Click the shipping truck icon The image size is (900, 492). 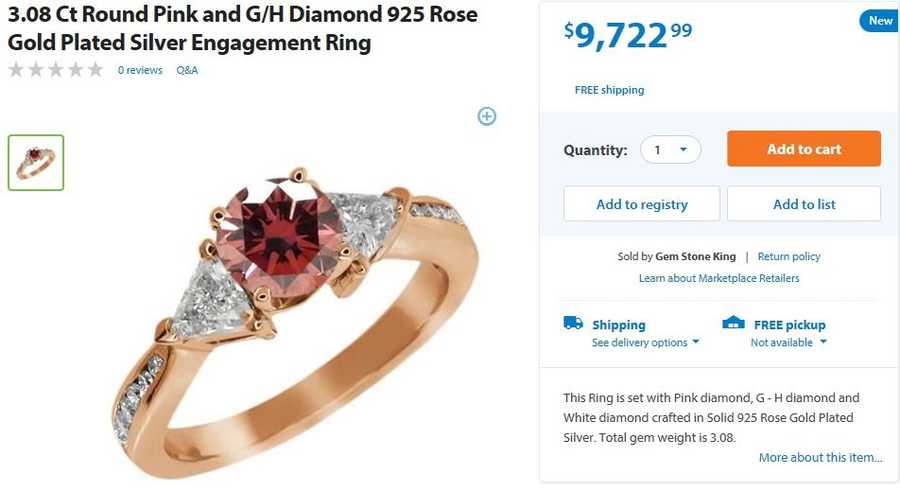(573, 323)
